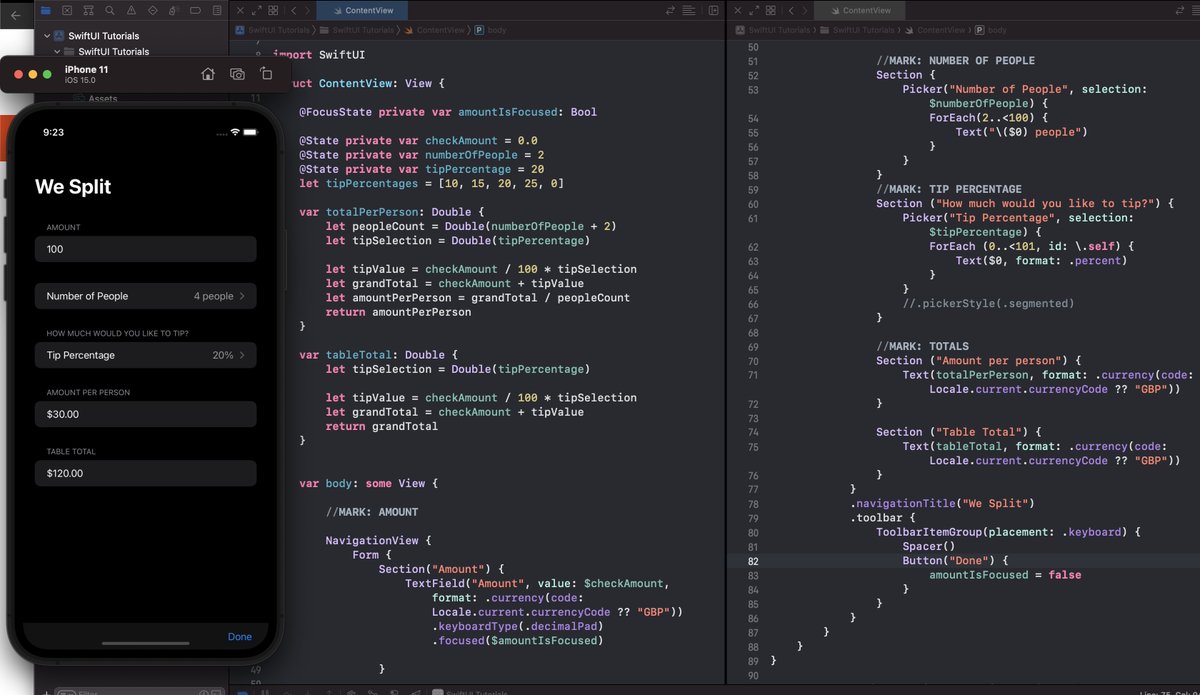Open the Test navigator diamond icon
The width and height of the screenshot is (1200, 695).
(152, 10)
